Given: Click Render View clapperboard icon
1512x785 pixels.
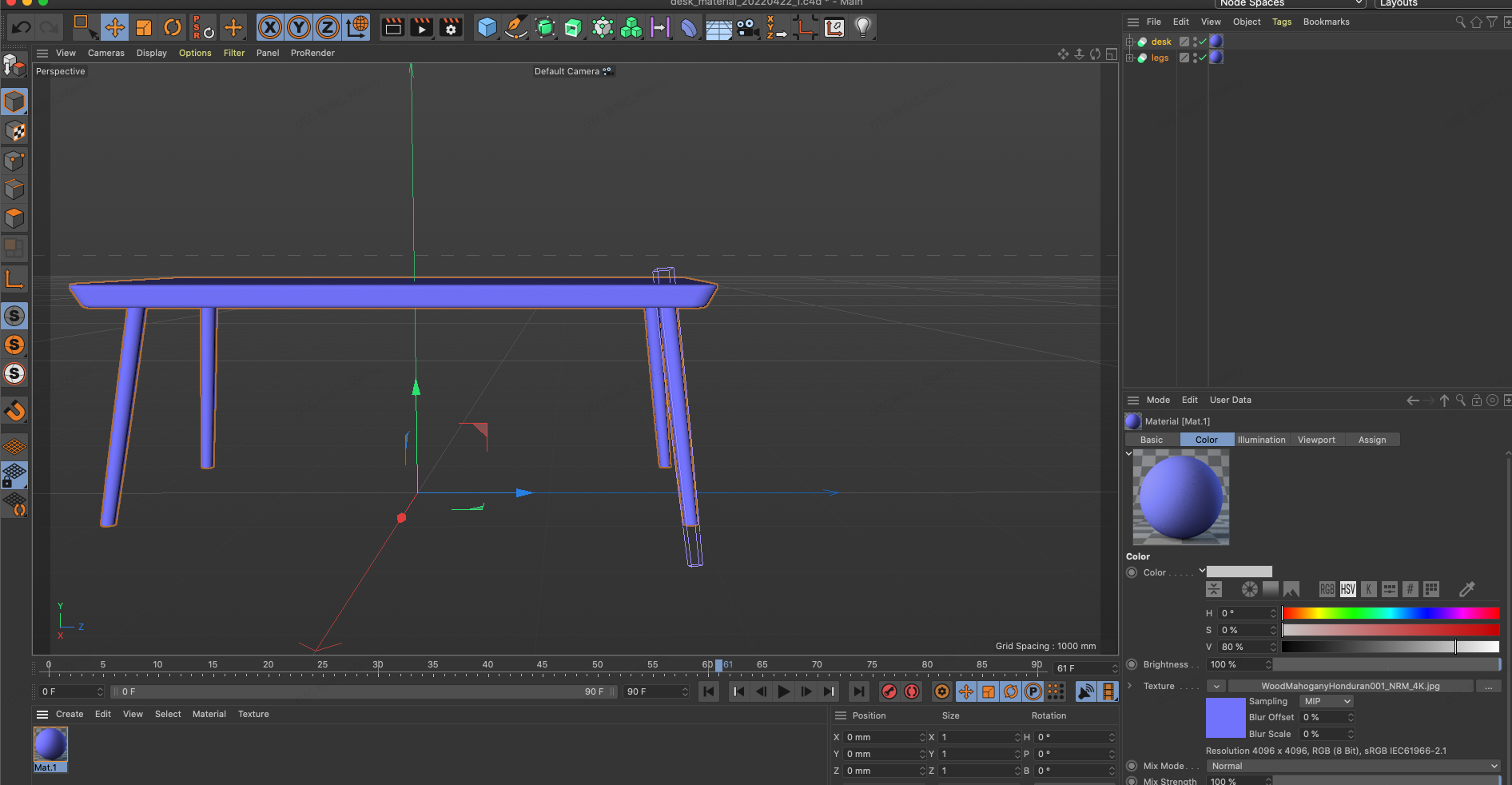Looking at the screenshot, I should (393, 28).
